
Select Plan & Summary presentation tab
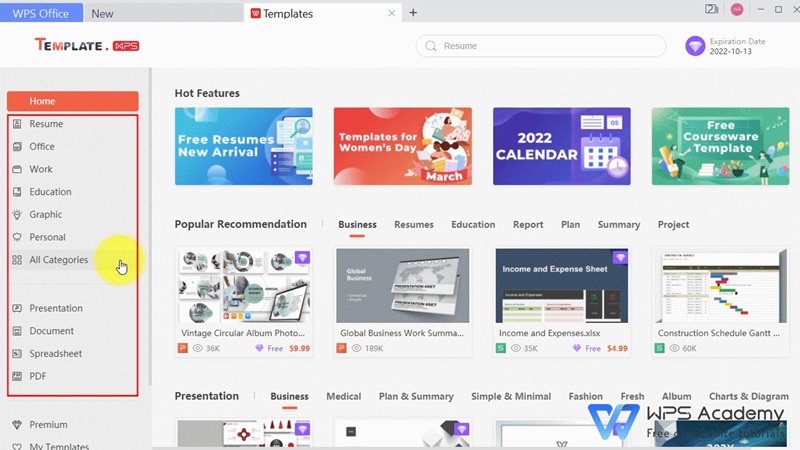[416, 396]
